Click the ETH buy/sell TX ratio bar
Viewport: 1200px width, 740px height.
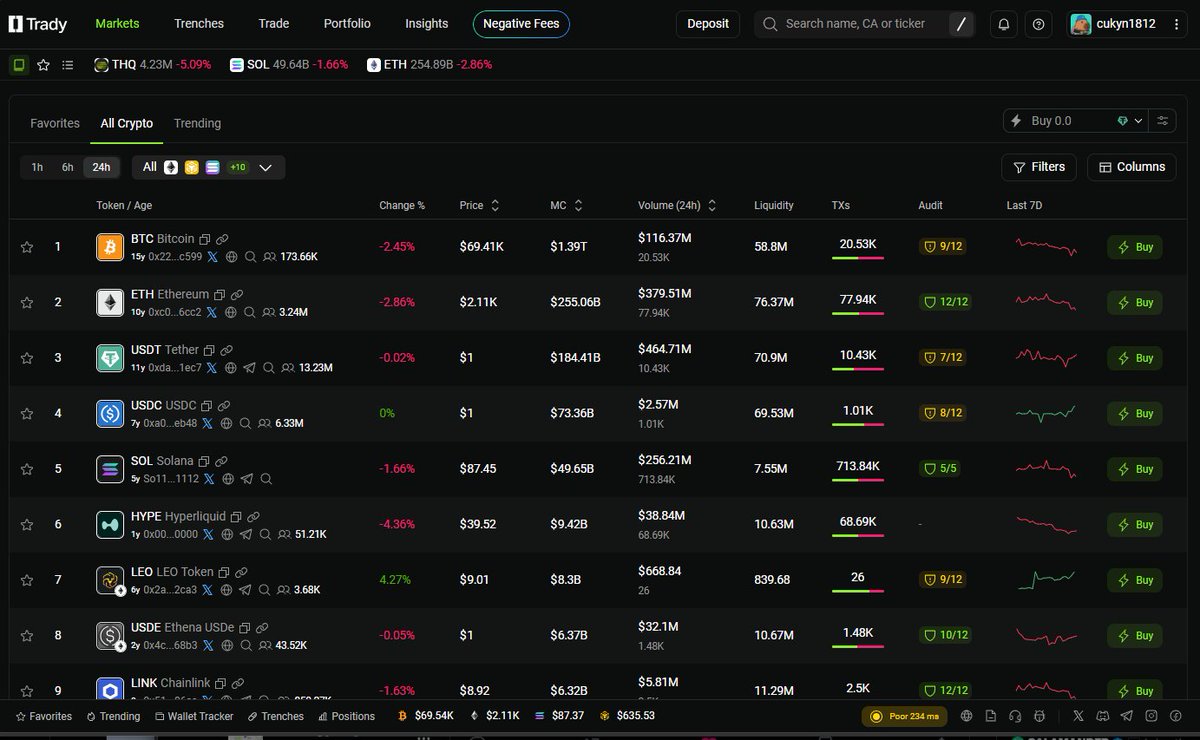(x=858, y=313)
